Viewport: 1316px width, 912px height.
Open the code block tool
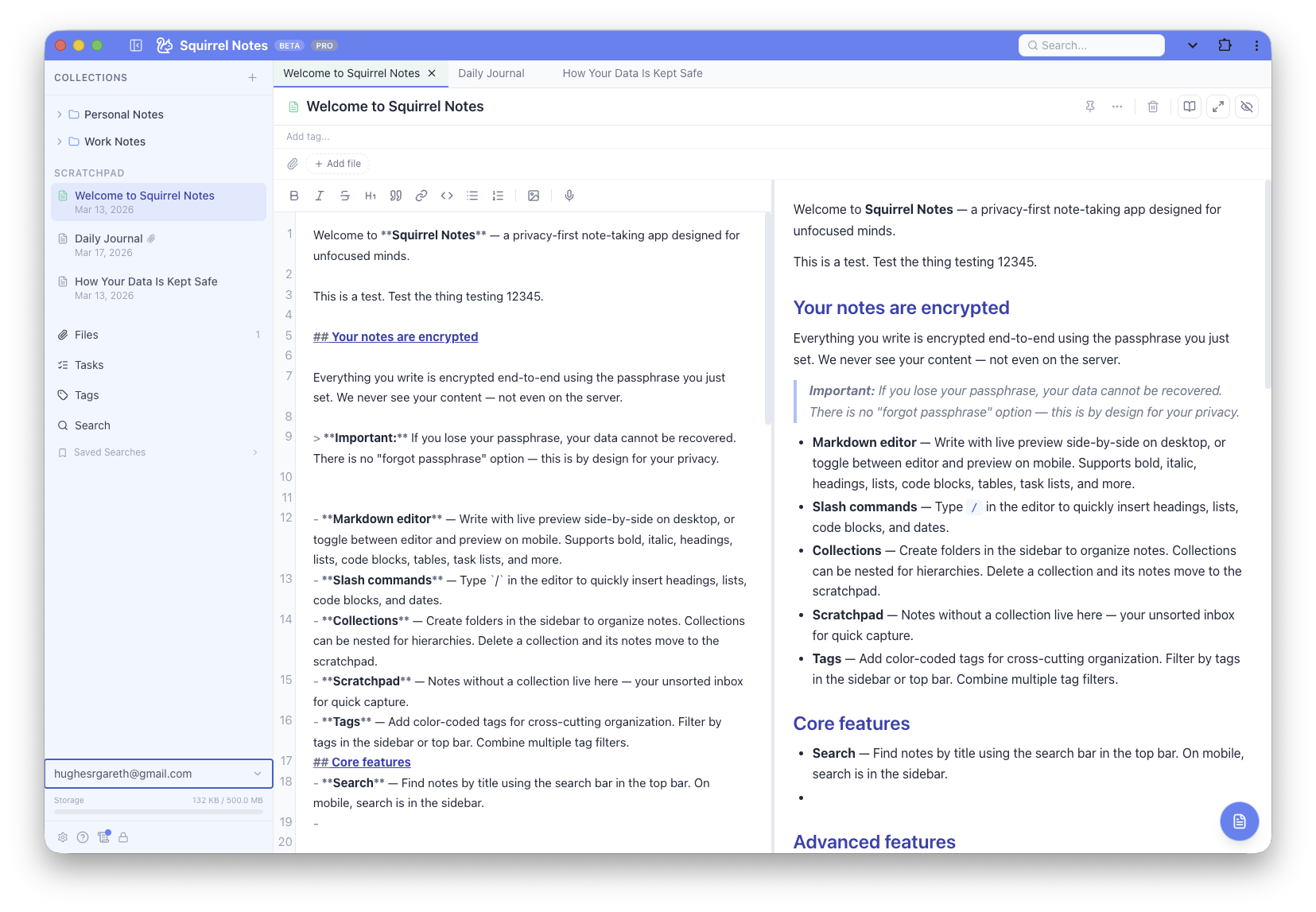(446, 196)
